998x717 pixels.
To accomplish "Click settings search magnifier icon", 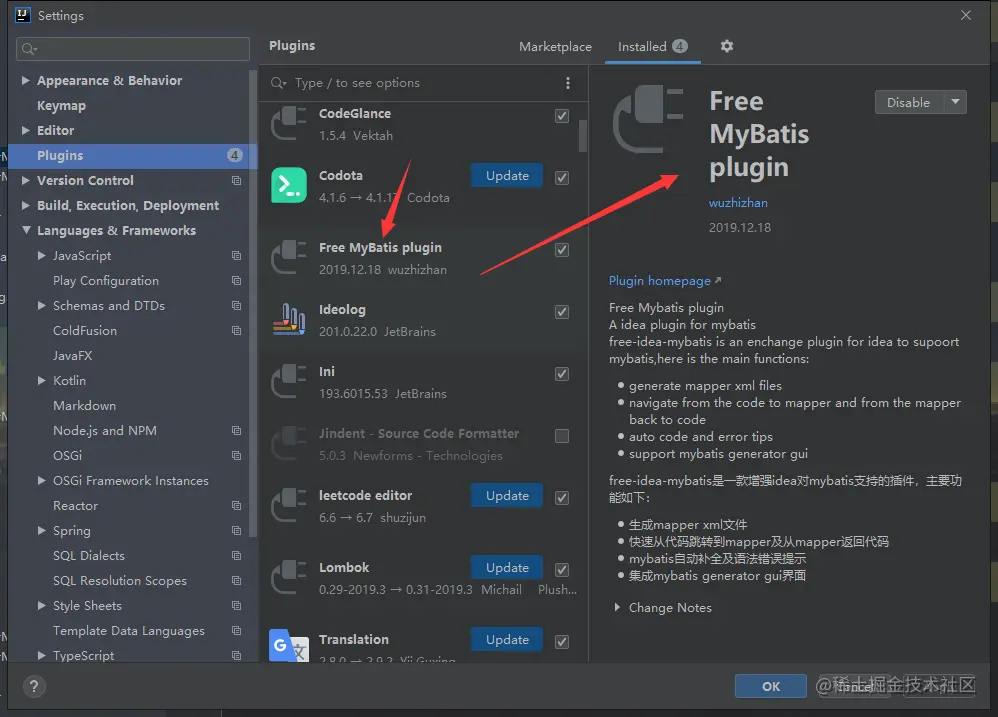I will click(29, 49).
